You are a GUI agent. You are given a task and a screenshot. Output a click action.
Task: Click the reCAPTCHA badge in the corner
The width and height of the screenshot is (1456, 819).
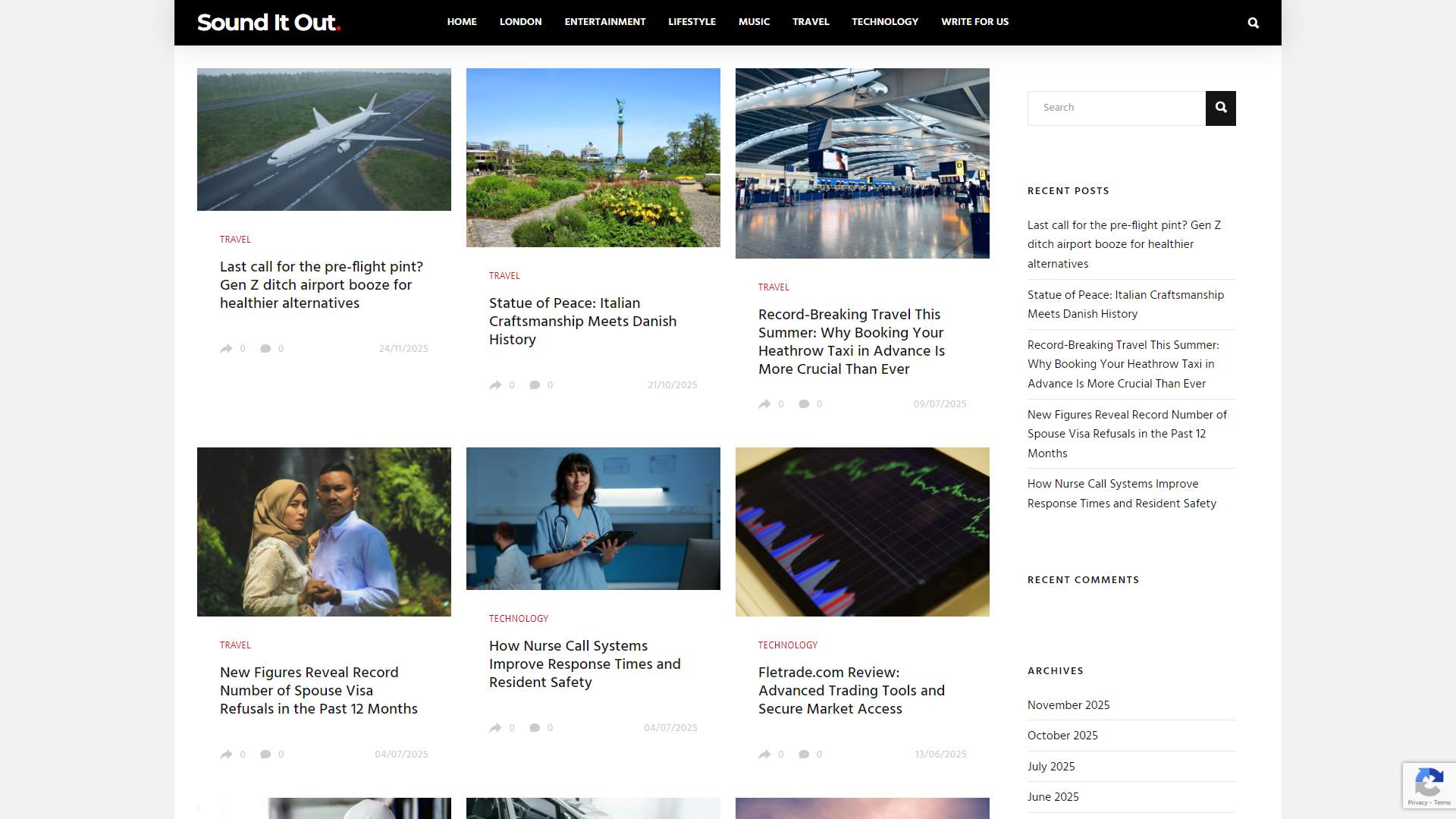(x=1429, y=786)
